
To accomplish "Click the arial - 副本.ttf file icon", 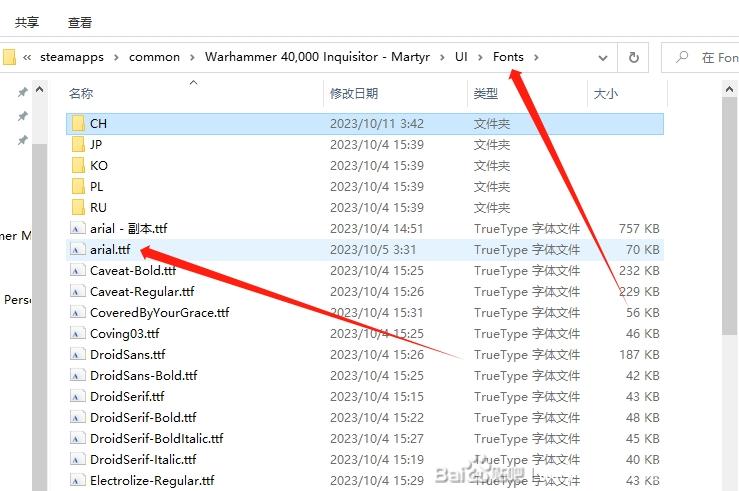I will coord(77,229).
